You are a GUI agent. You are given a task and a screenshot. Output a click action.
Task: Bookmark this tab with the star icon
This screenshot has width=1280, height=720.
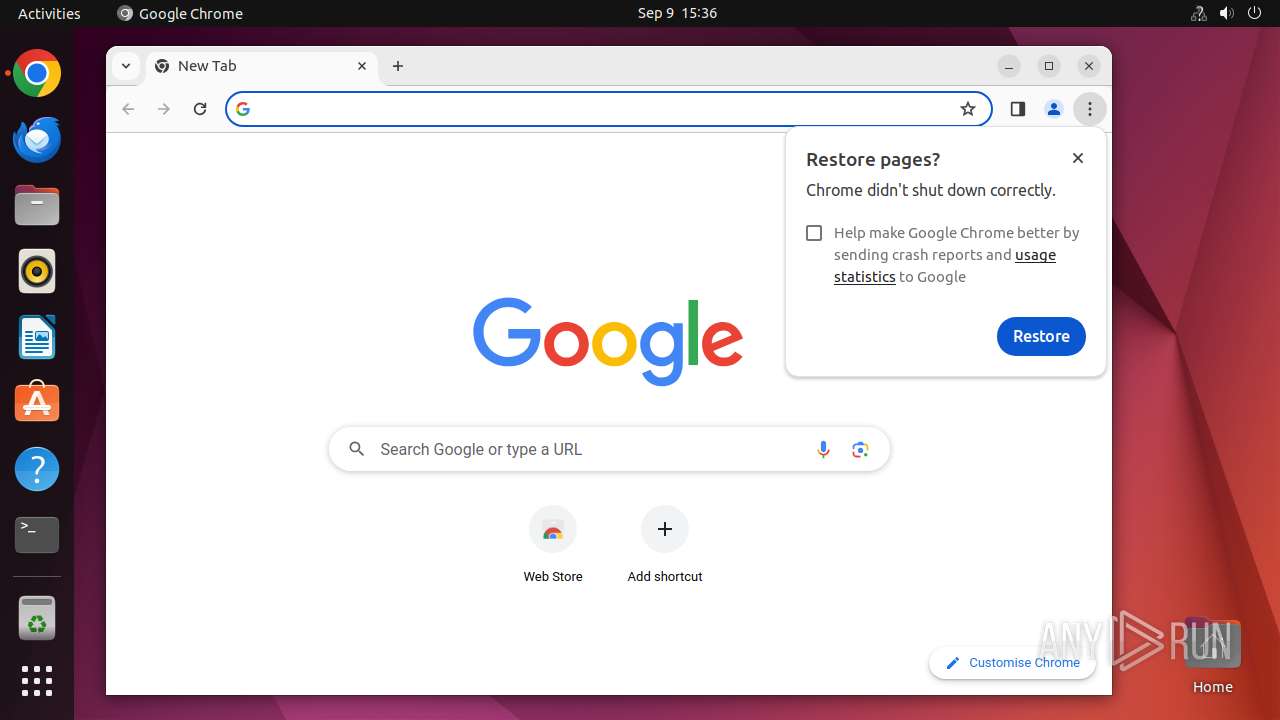coord(967,109)
